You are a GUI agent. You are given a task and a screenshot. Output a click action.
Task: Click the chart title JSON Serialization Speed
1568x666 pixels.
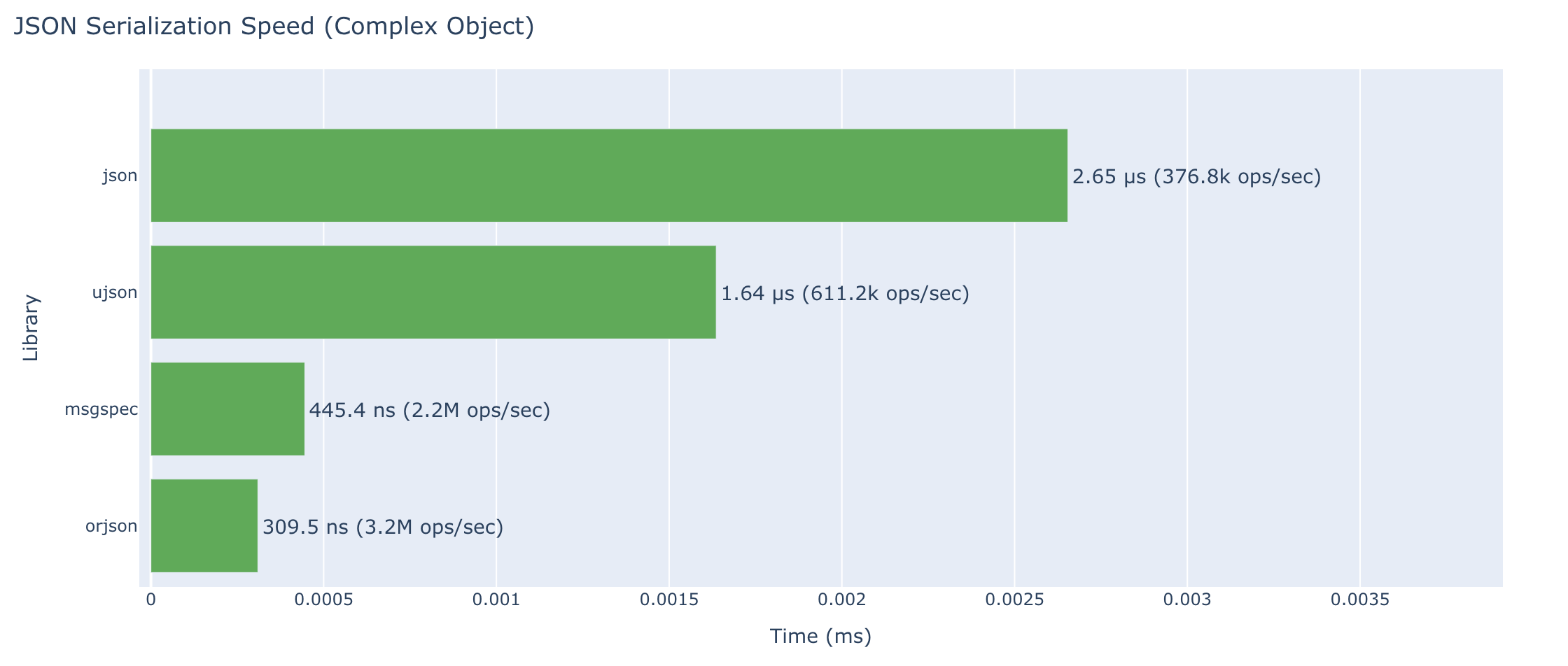274,27
